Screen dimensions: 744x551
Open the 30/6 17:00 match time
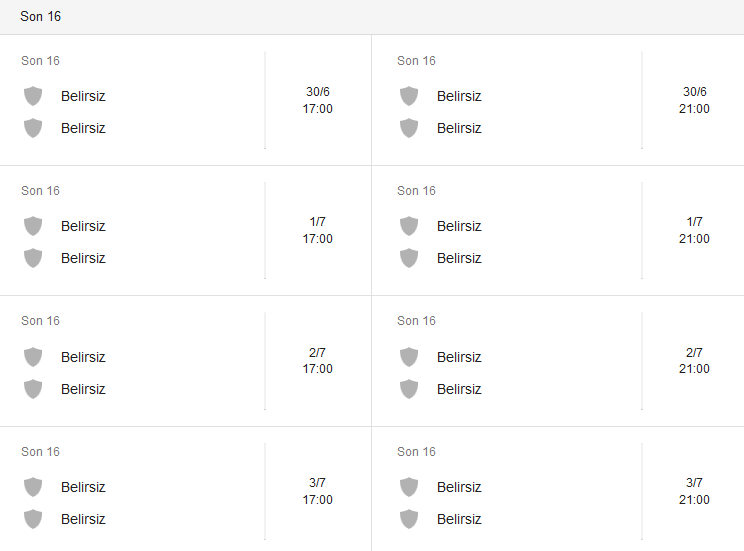point(318,100)
